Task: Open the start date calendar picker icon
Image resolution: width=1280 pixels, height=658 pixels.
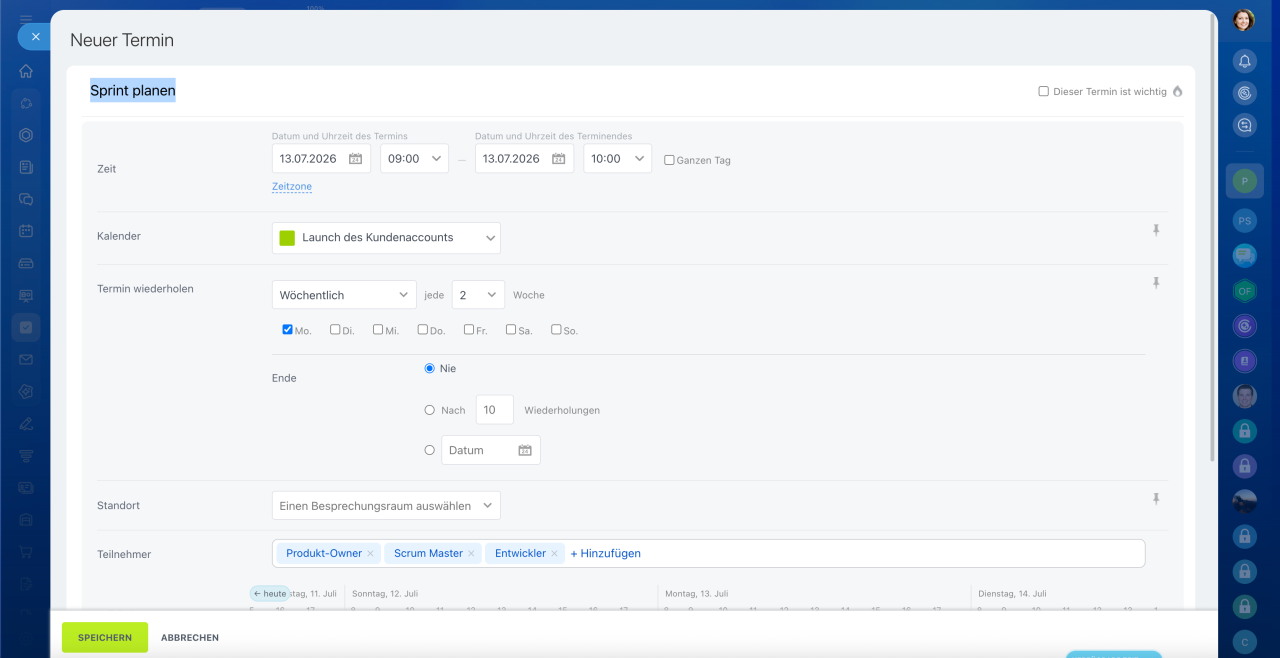Action: tap(355, 158)
